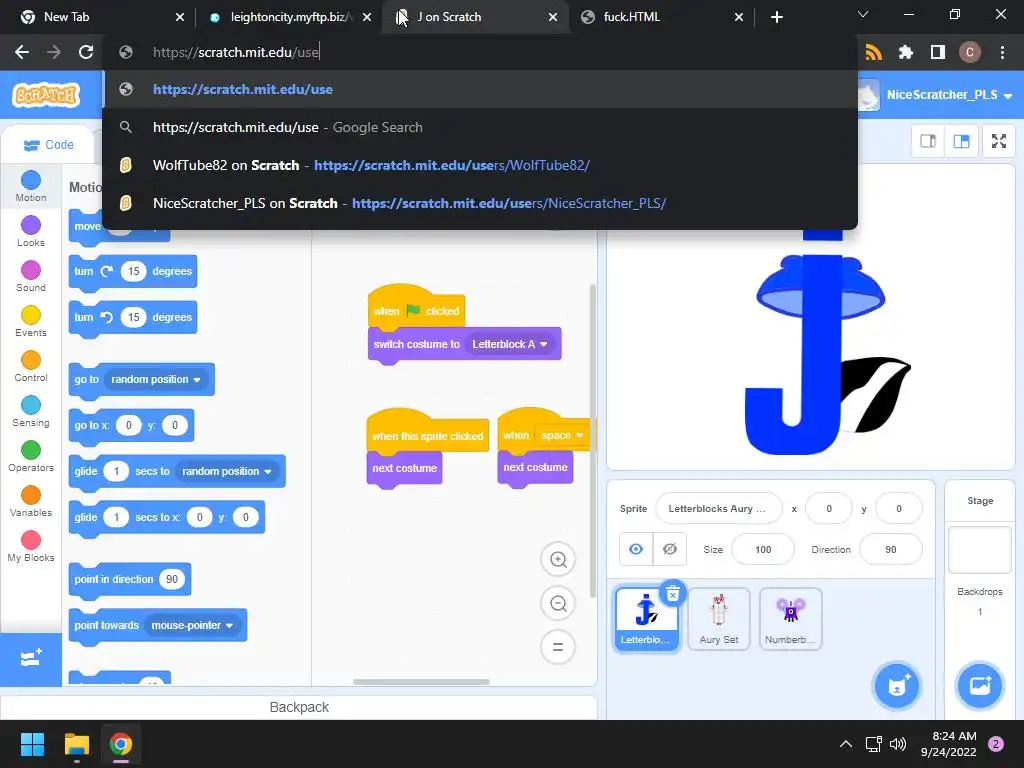Open Windows Start menu
The image size is (1024, 768).
pos(32,744)
